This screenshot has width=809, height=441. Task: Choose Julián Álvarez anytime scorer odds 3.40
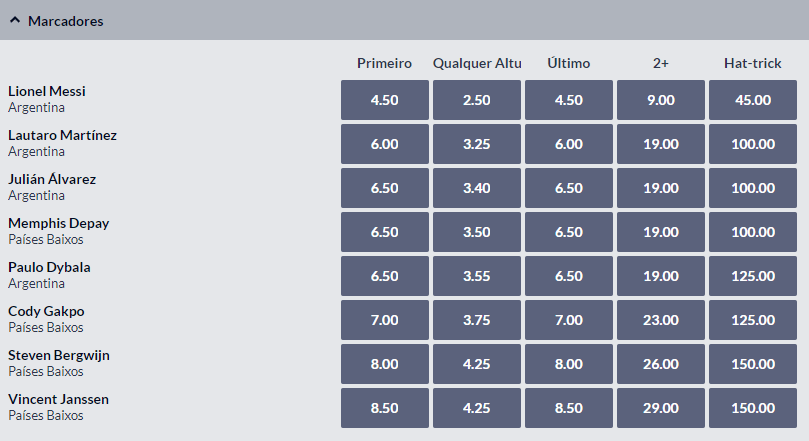[x=477, y=188]
